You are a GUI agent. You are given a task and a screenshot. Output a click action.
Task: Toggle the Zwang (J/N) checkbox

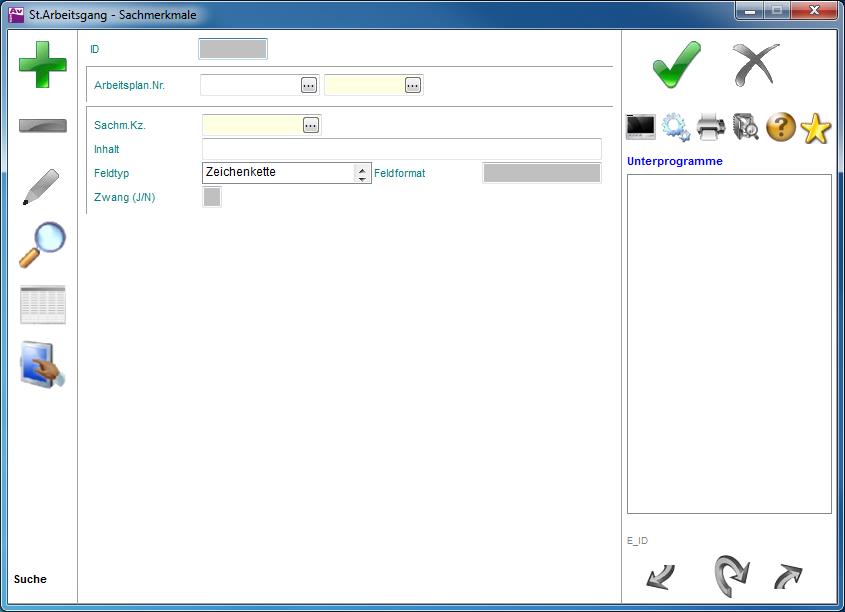point(212,197)
